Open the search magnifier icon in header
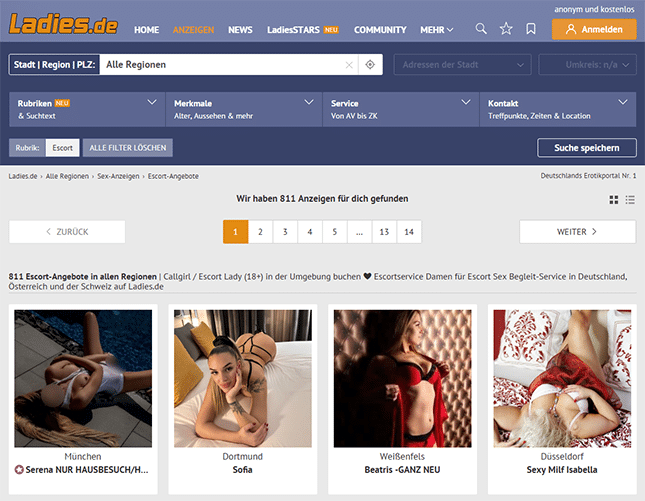Viewport: 645px width, 501px height. (482, 29)
